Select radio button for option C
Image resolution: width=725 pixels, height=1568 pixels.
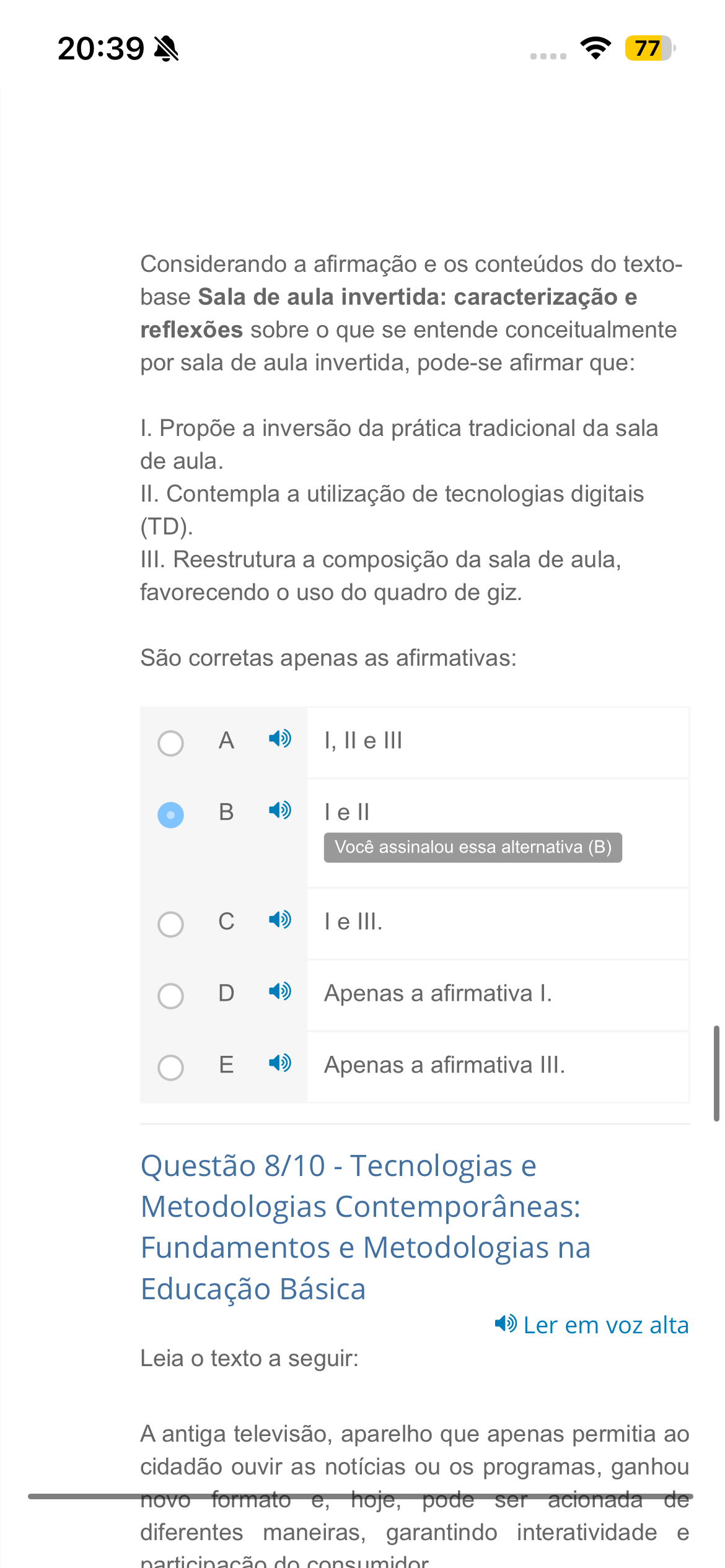click(170, 924)
